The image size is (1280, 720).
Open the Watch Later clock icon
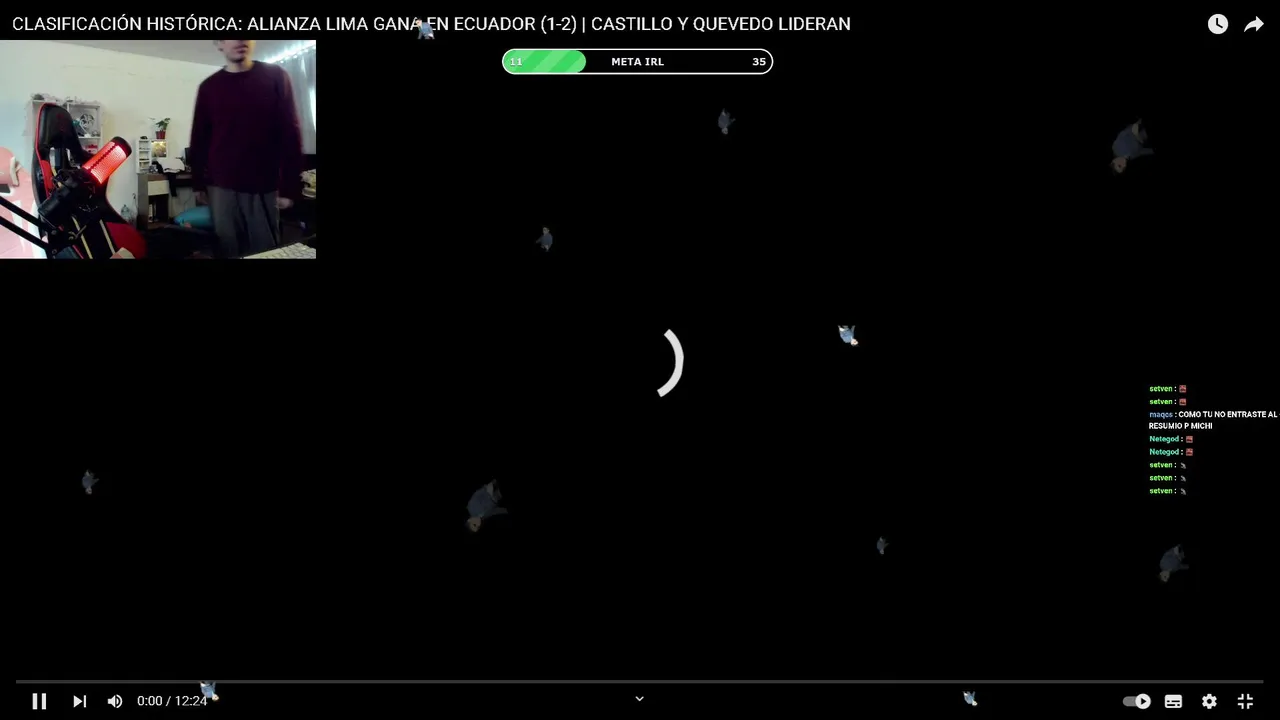coord(1217,24)
